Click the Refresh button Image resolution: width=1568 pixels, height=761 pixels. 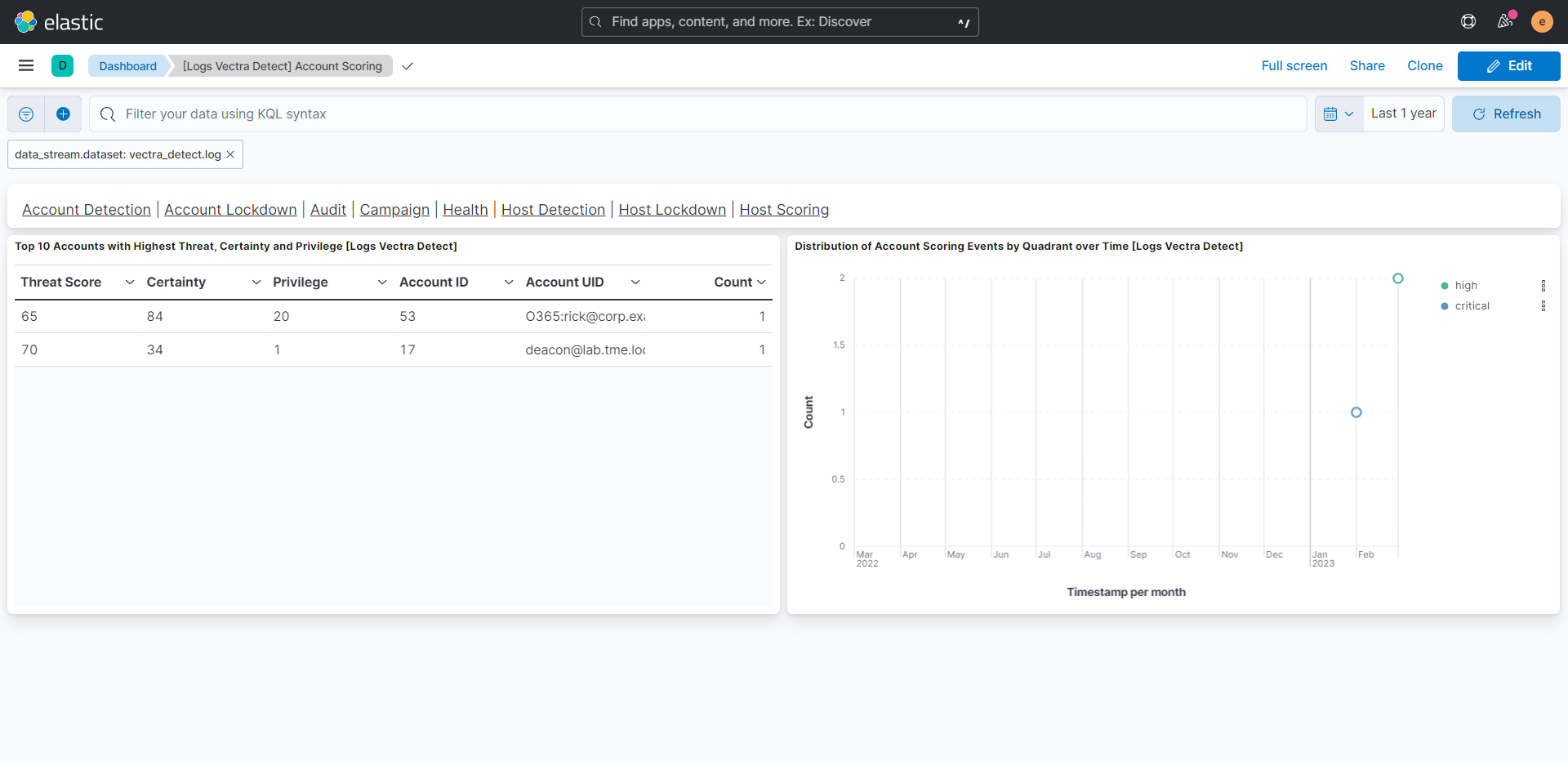[x=1506, y=114]
